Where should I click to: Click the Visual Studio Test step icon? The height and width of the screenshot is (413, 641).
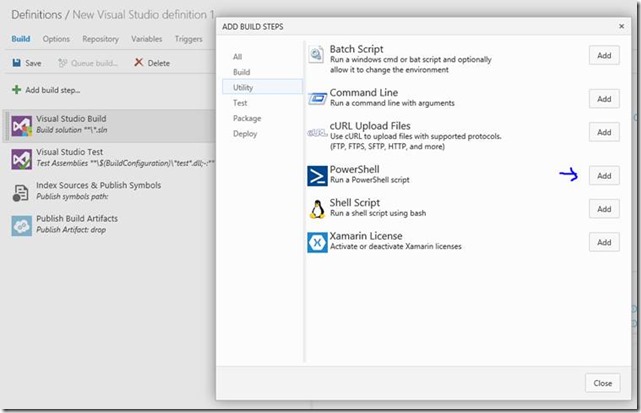tap(21, 159)
